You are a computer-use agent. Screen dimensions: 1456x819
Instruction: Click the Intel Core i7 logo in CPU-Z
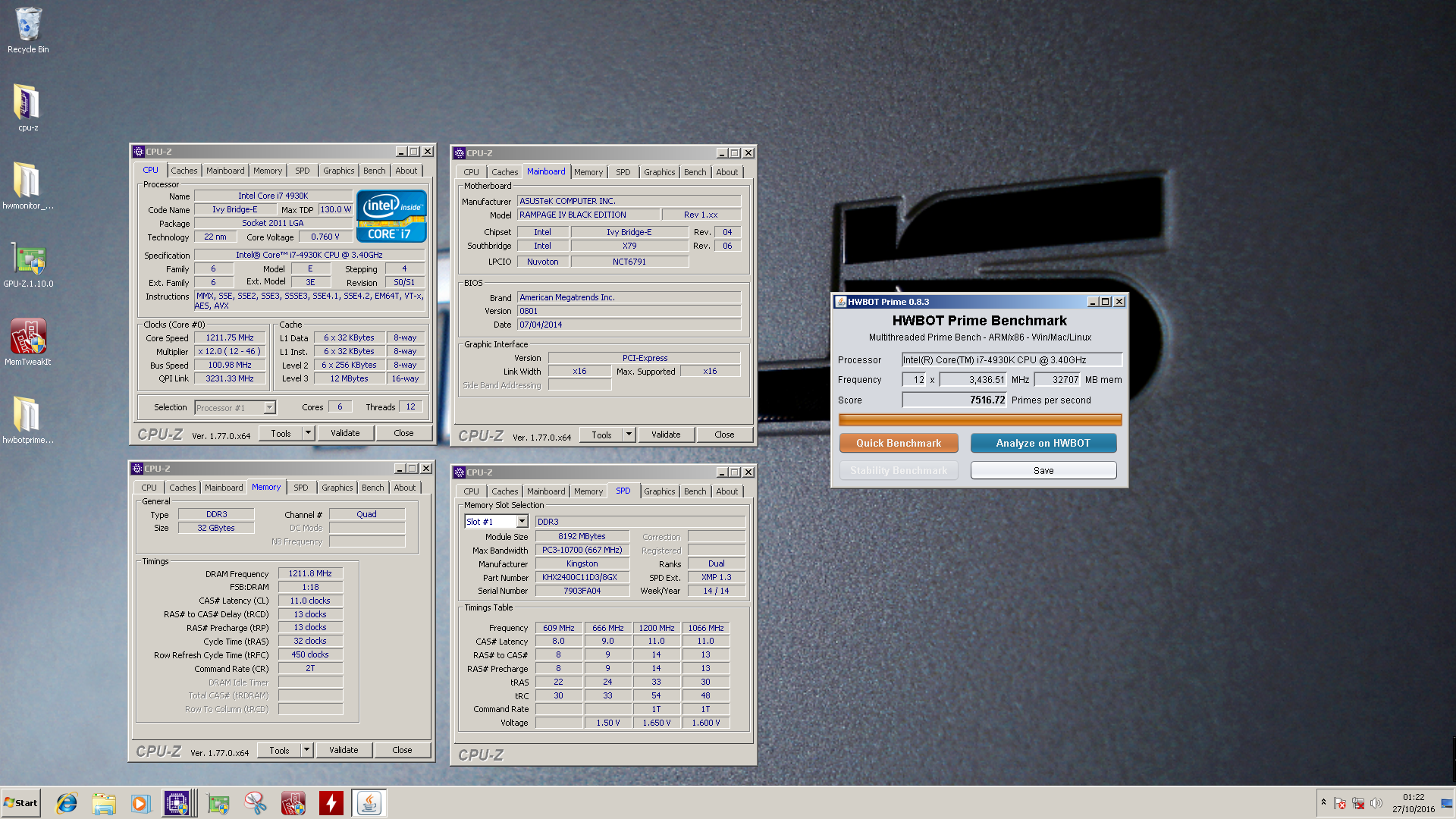pos(391,216)
